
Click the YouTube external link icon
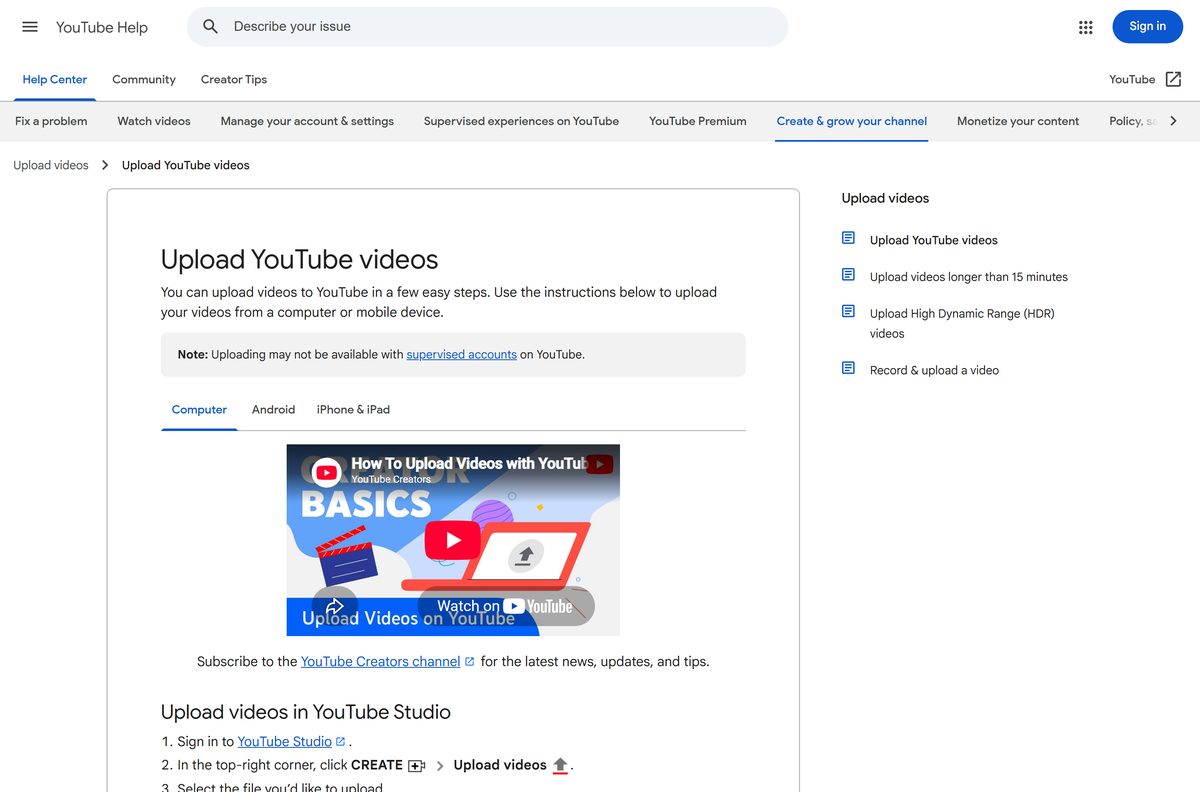click(1173, 79)
